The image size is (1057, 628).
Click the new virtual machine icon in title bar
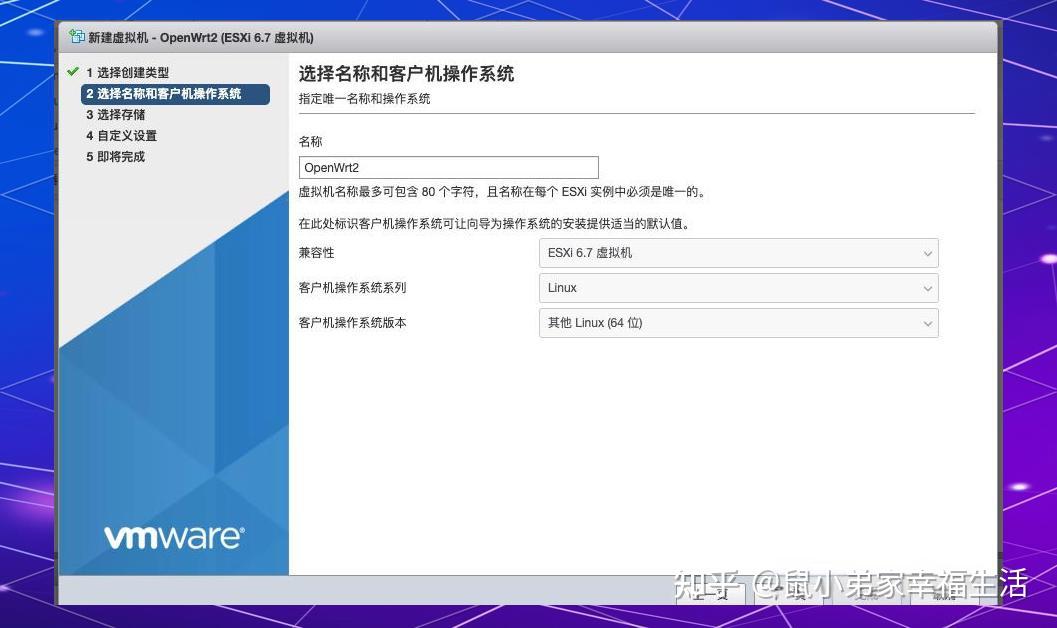tap(77, 36)
